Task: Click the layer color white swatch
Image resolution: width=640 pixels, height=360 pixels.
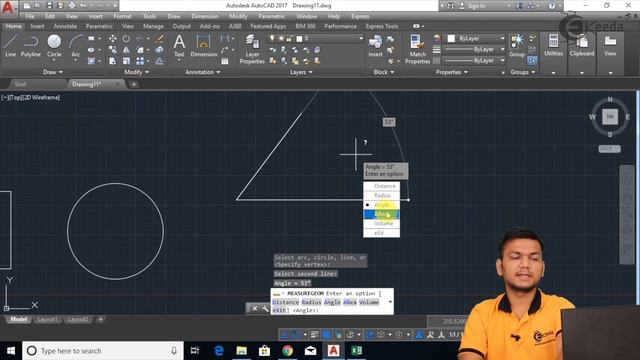Action: tap(299, 39)
